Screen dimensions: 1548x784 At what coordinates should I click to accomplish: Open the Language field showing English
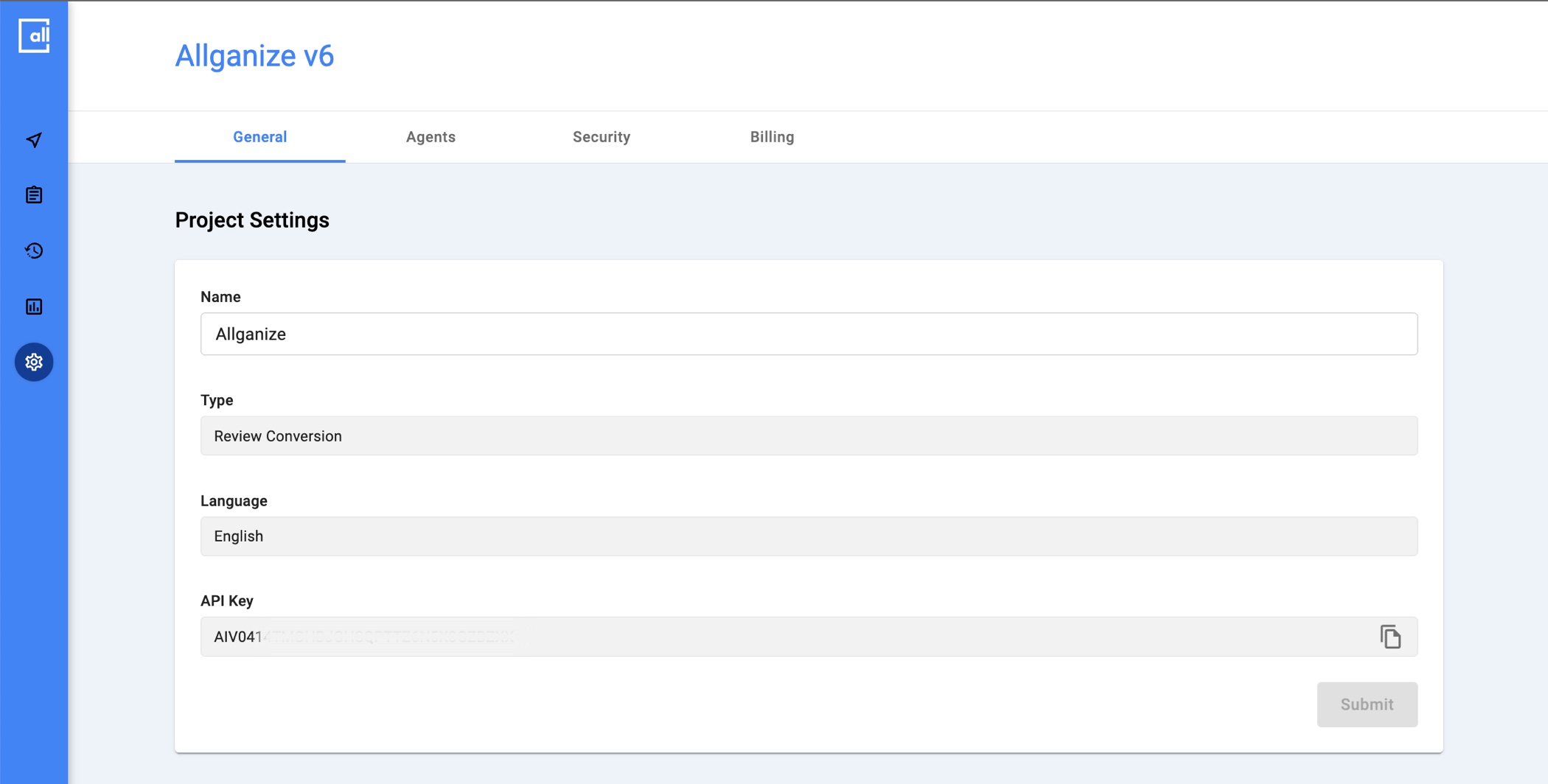(808, 536)
